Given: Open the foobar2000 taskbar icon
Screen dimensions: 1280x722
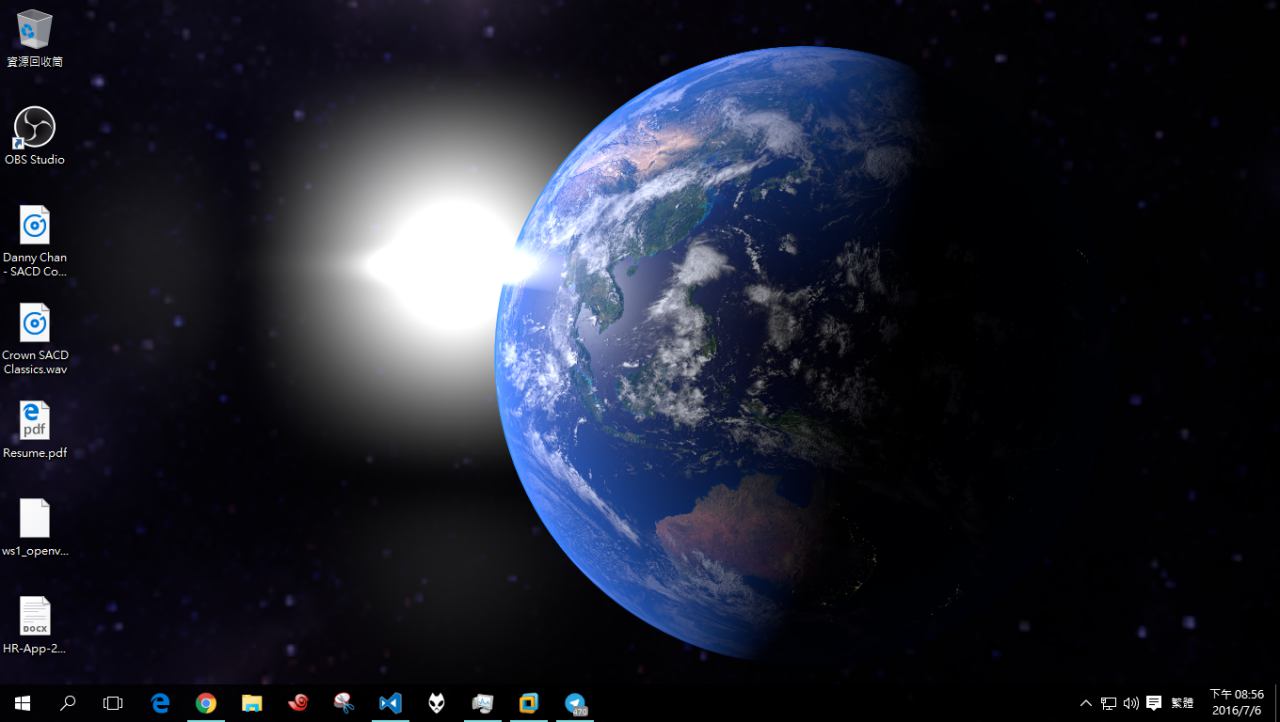Looking at the screenshot, I should click(x=436, y=703).
